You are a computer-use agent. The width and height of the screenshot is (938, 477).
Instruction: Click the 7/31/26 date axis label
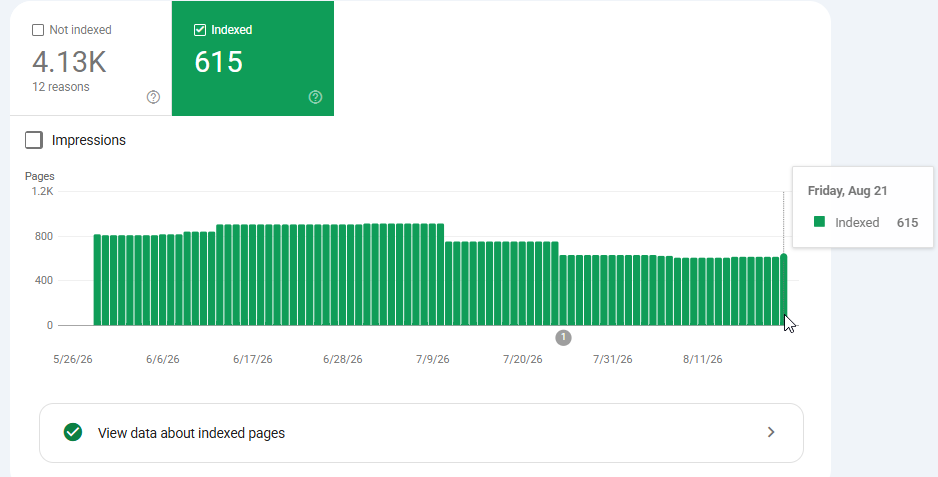coord(613,359)
